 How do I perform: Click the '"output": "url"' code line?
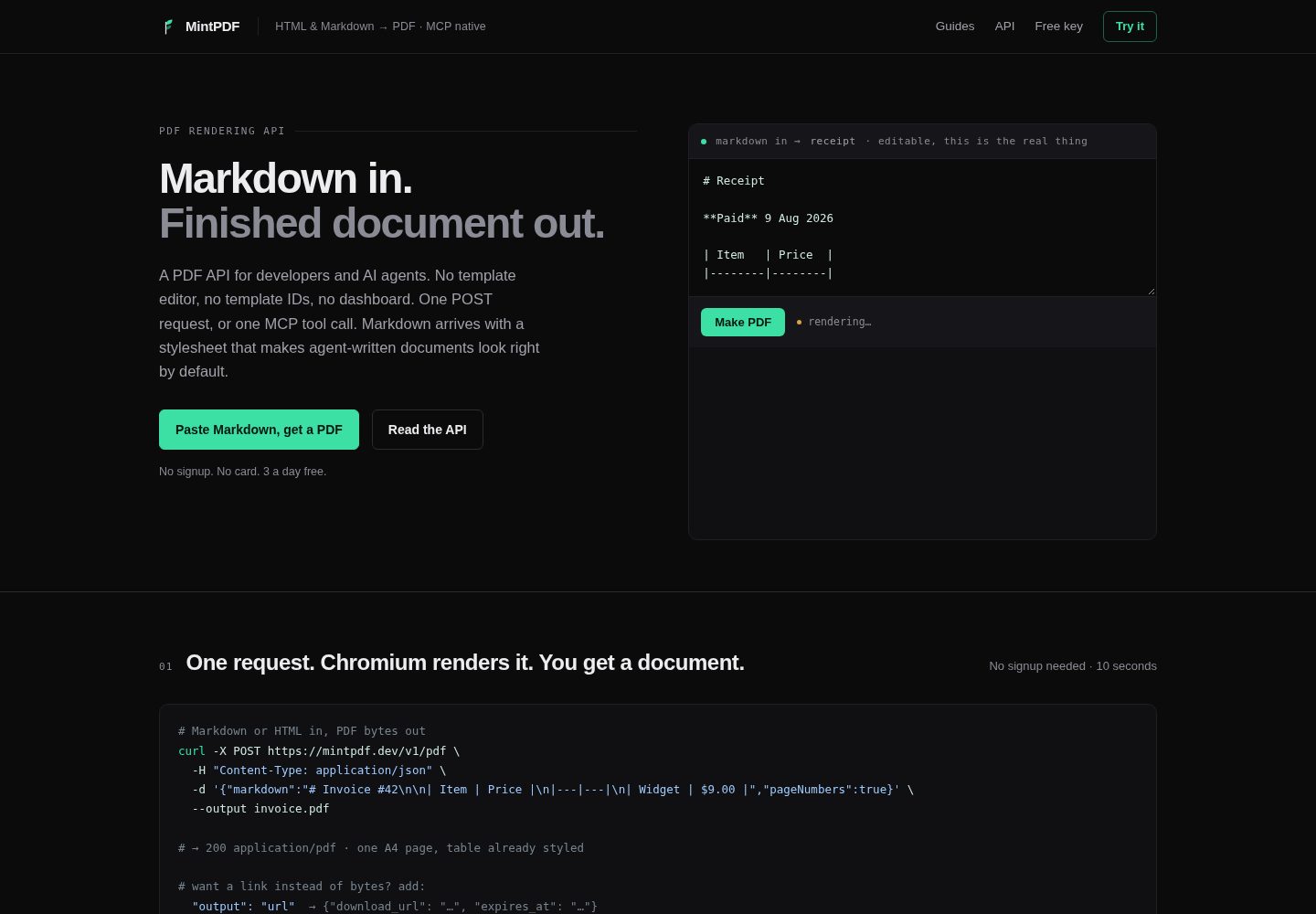click(395, 907)
